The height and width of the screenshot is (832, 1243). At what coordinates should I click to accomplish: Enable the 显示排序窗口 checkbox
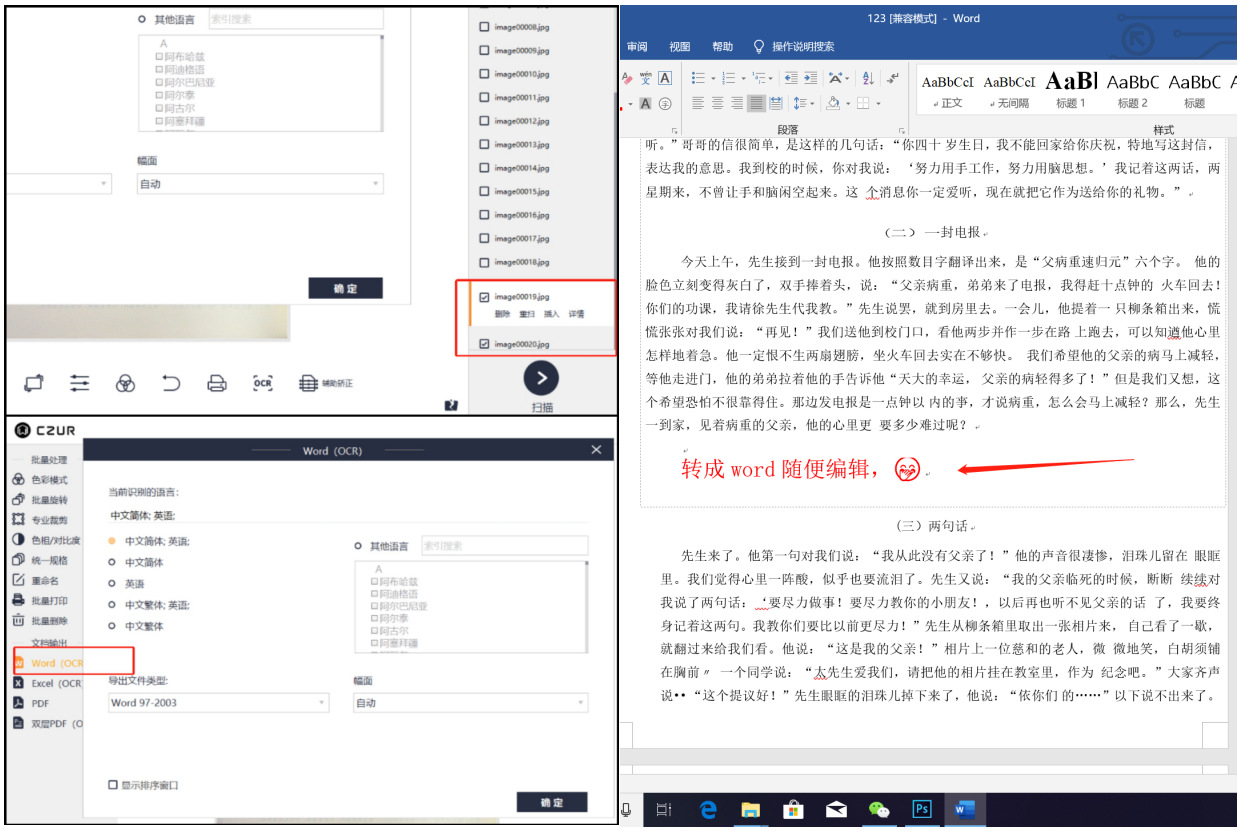pos(113,785)
